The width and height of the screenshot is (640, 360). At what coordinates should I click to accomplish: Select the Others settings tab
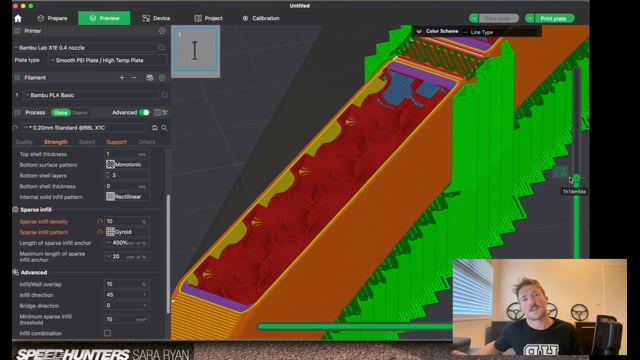coord(147,142)
